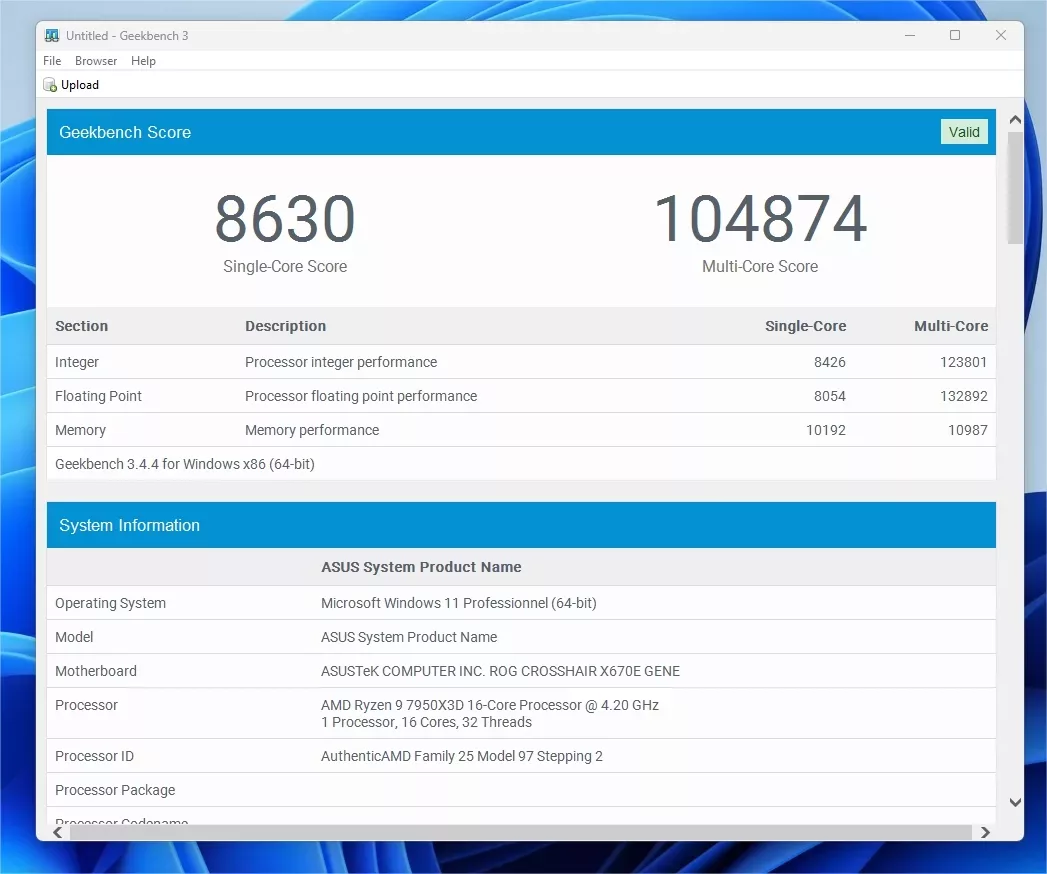Maximize the Geekbench 3 window

[955, 36]
